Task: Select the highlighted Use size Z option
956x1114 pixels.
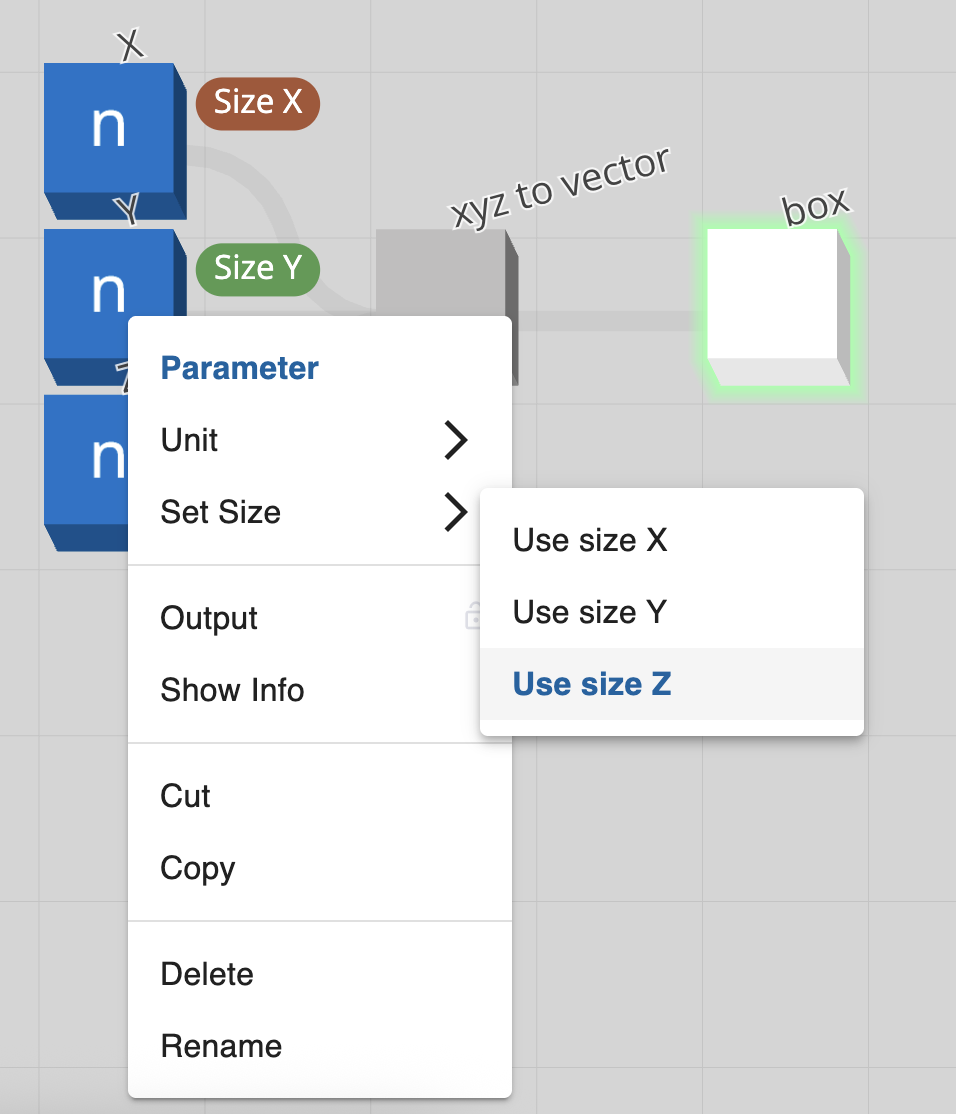Action: [x=592, y=684]
